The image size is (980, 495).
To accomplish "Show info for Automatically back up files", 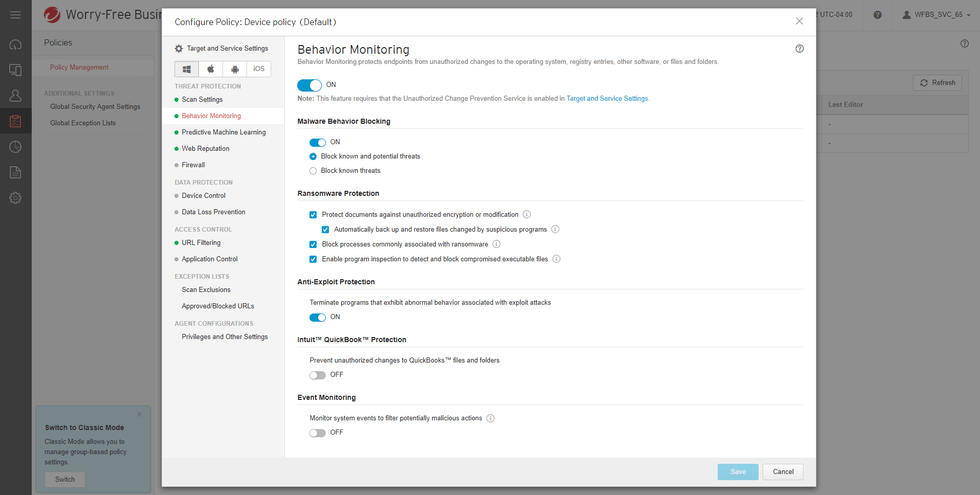I will tap(555, 229).
